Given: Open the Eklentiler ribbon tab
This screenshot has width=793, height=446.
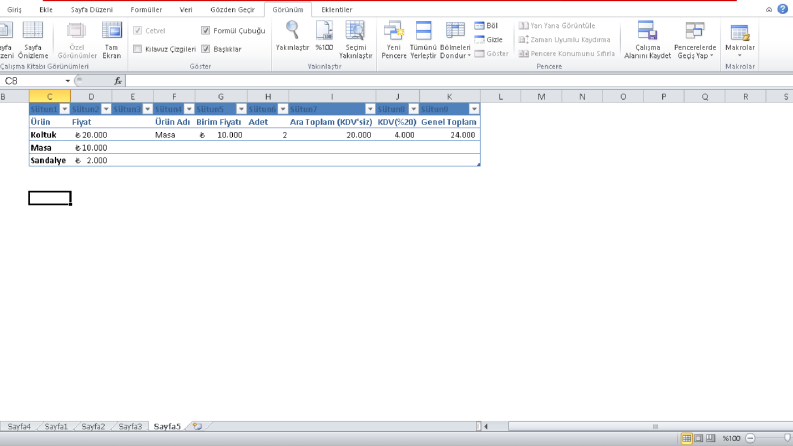Looking at the screenshot, I should tap(337, 10).
